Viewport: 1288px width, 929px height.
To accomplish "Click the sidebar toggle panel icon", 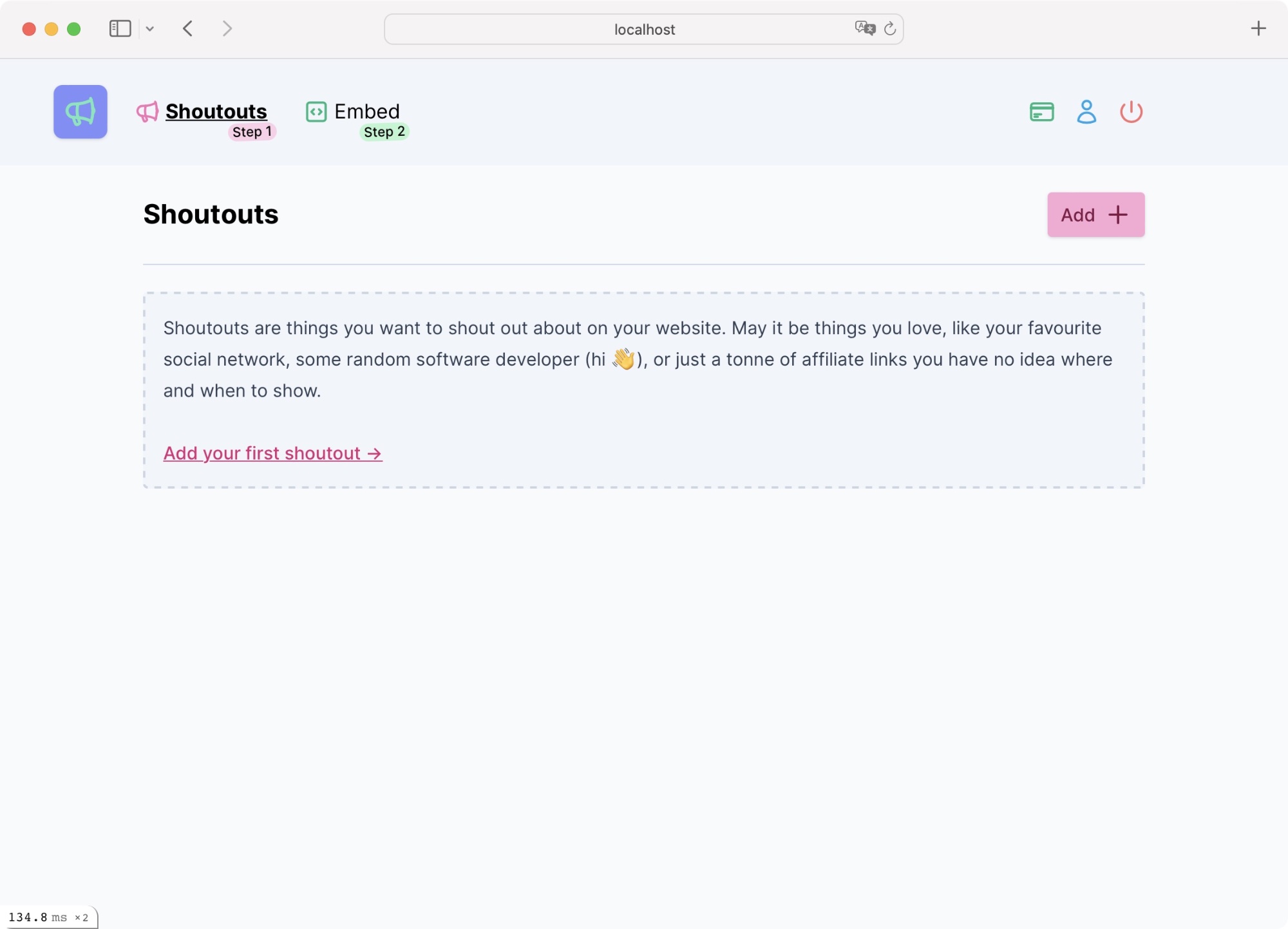I will pos(119,28).
